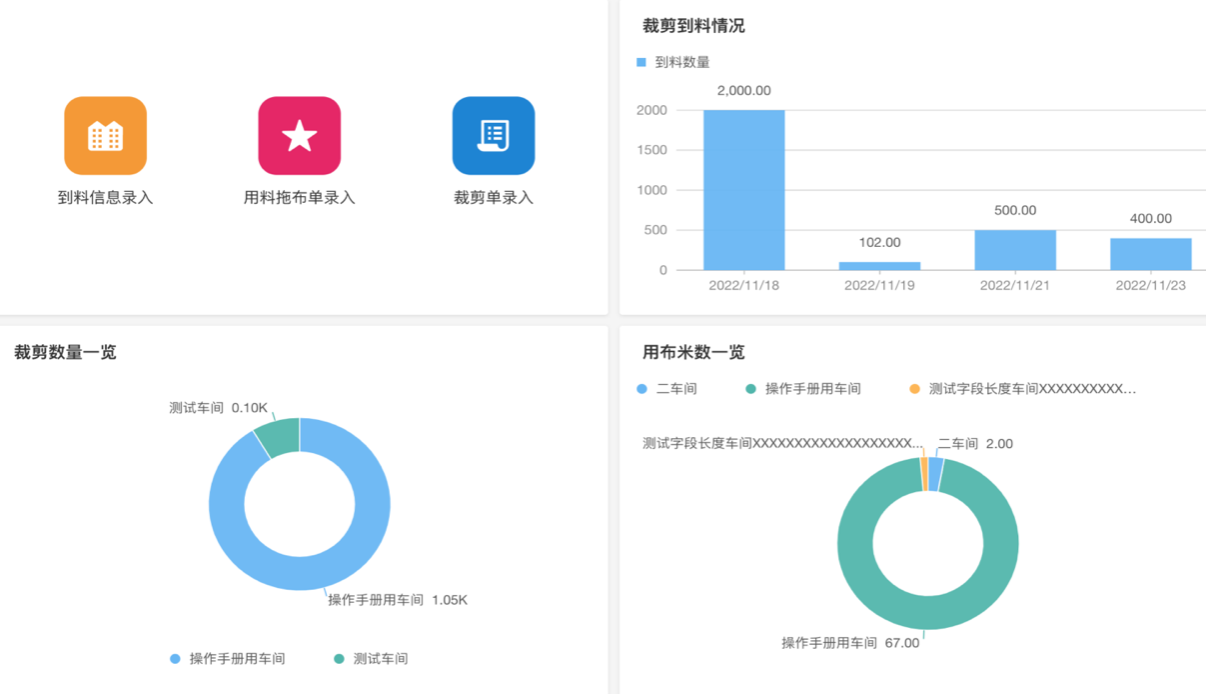Hide 二车间 series in 用布米数一览 legend

tap(667, 388)
